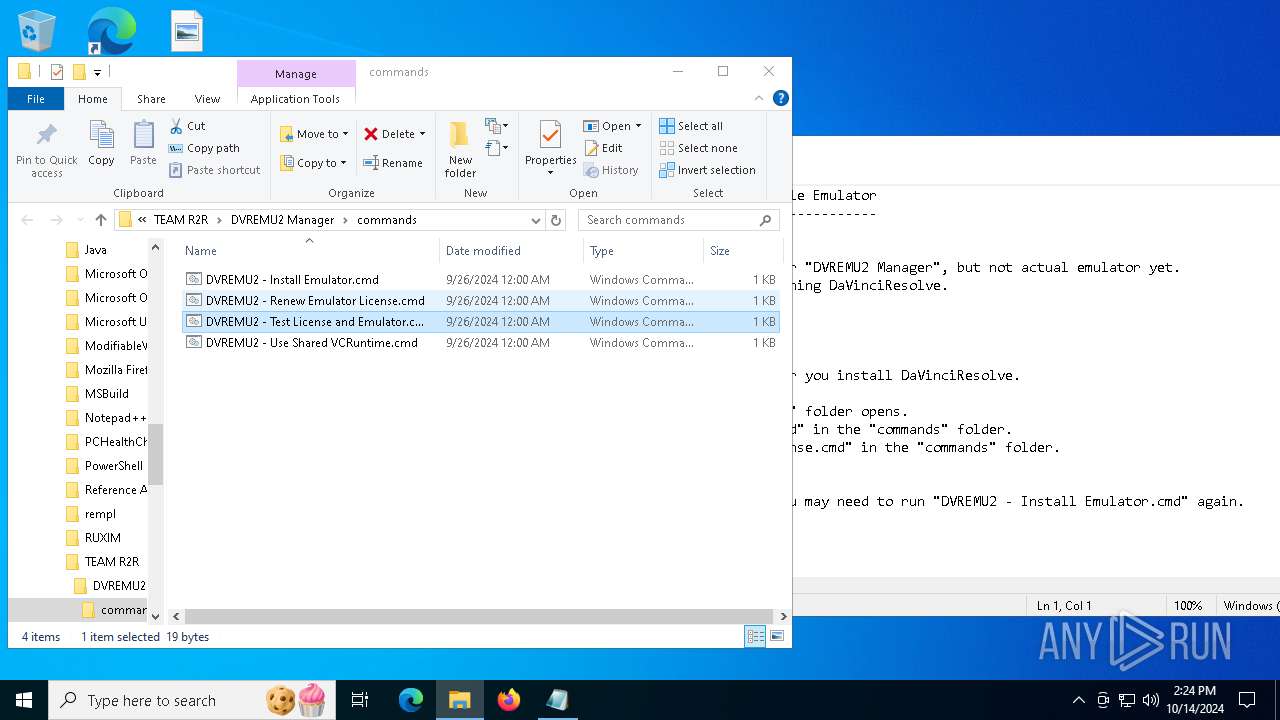Screen dimensions: 1280x720
Task: Click History in Open group
Action: (611, 170)
